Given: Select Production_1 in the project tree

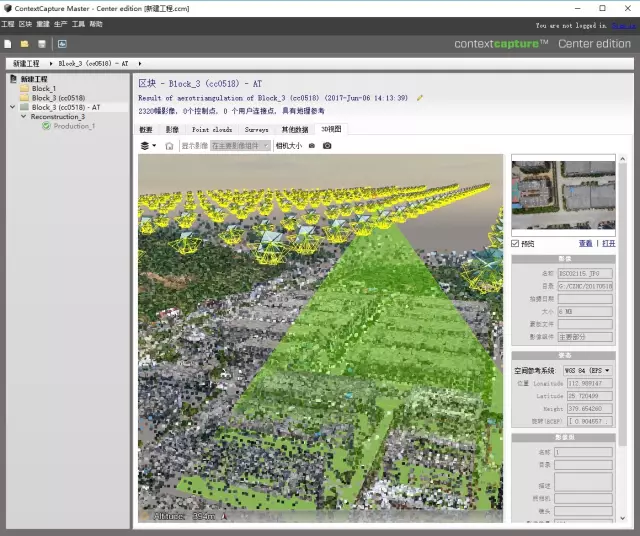Looking at the screenshot, I should click(x=74, y=126).
